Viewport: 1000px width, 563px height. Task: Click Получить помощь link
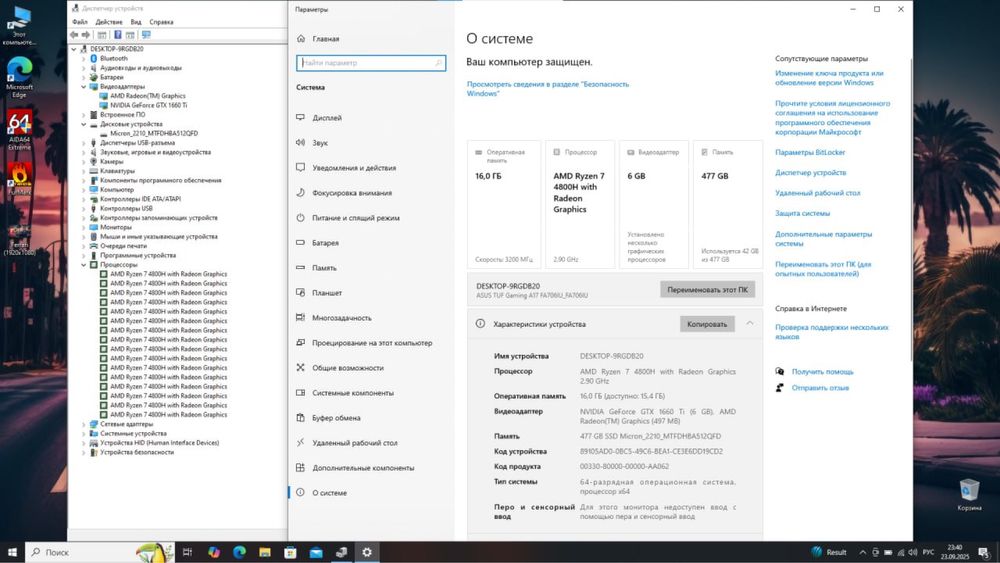[x=823, y=372]
